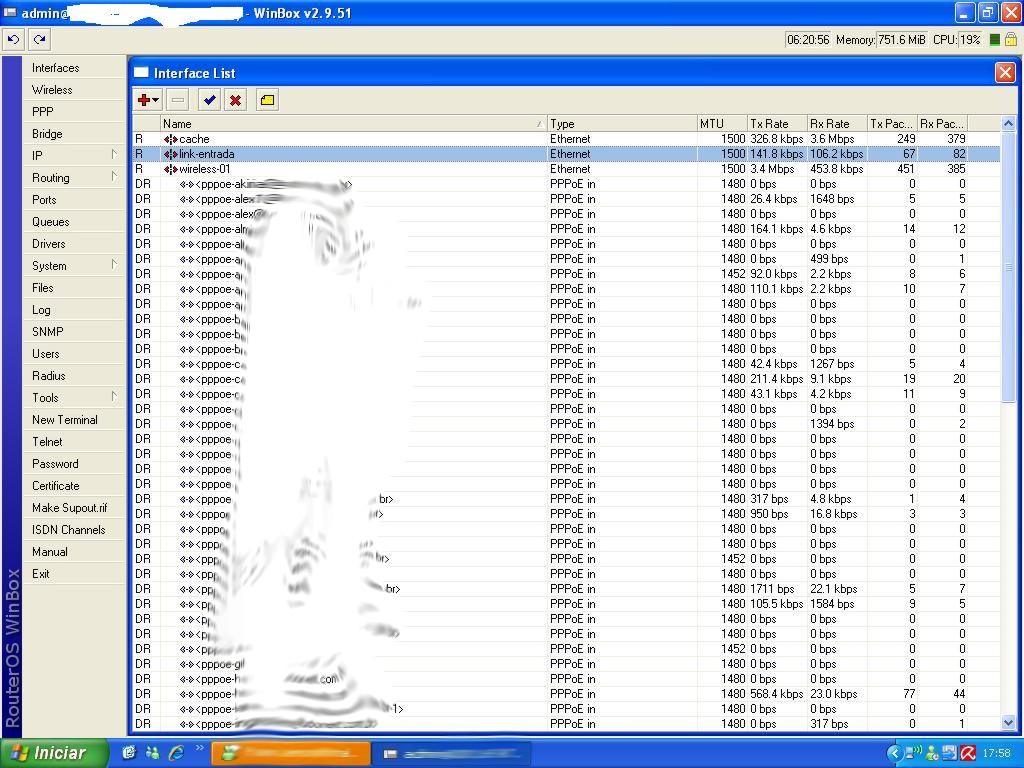Viewport: 1024px width, 768px height.
Task: Expand the Tools submenu
Action: pos(74,398)
